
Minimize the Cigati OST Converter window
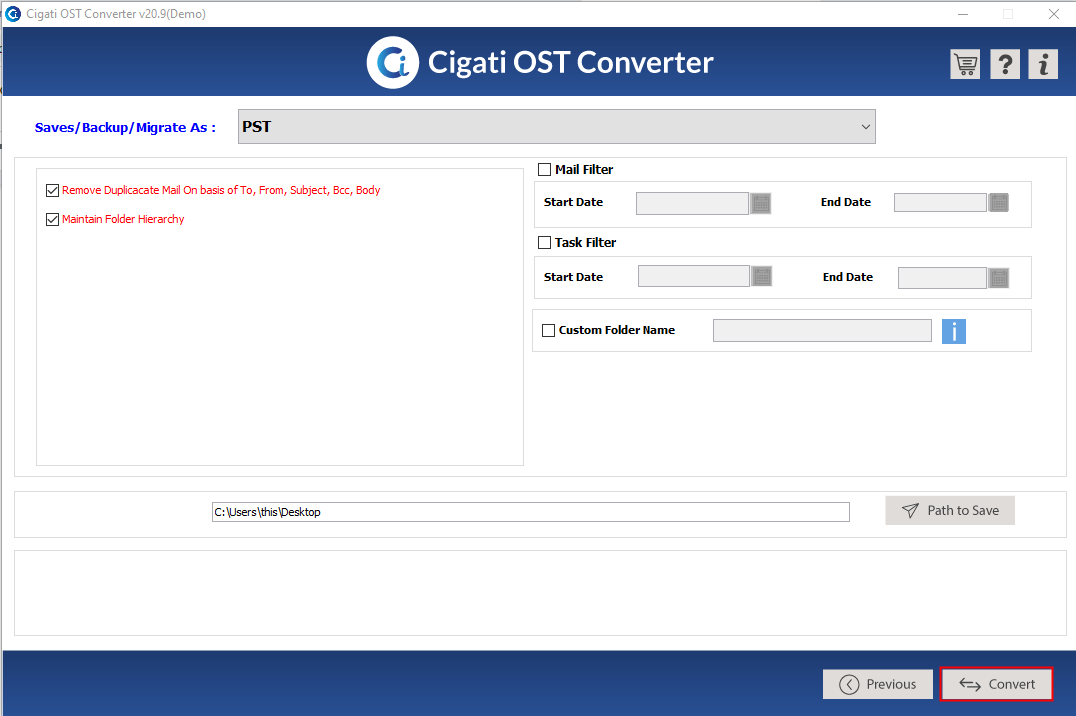click(x=963, y=14)
